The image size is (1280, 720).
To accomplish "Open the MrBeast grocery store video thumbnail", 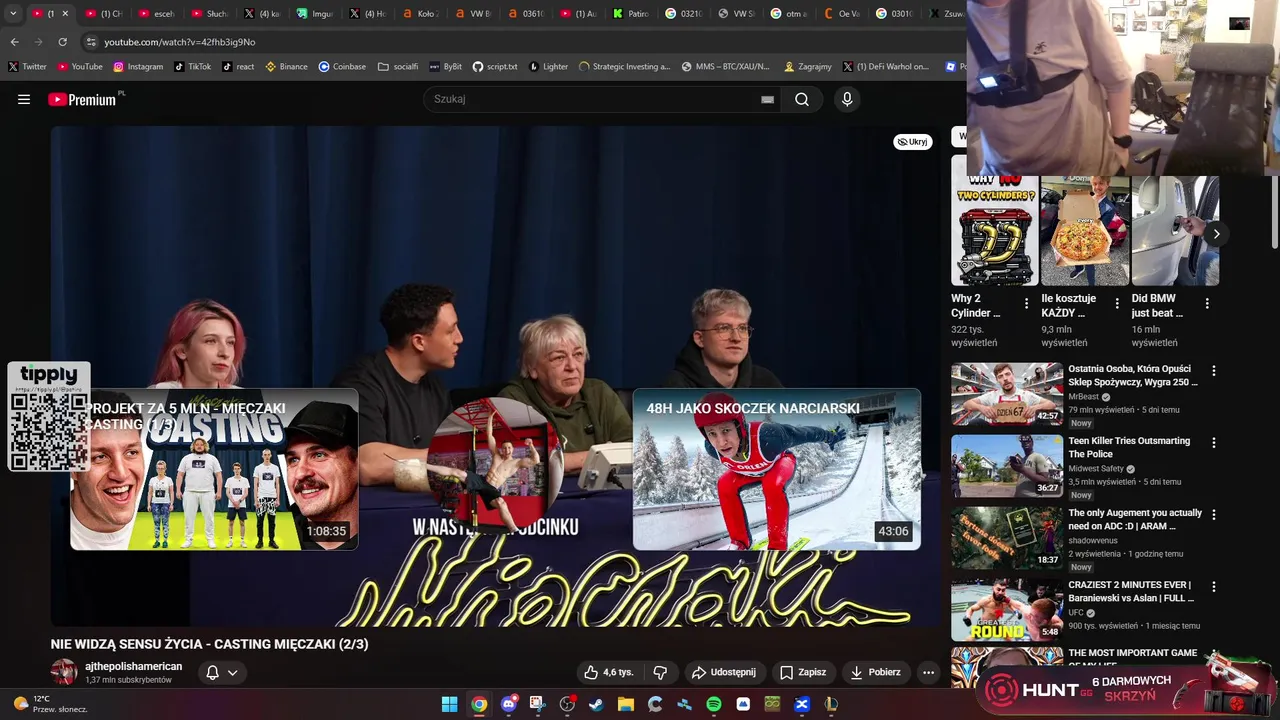I will click(x=1007, y=394).
